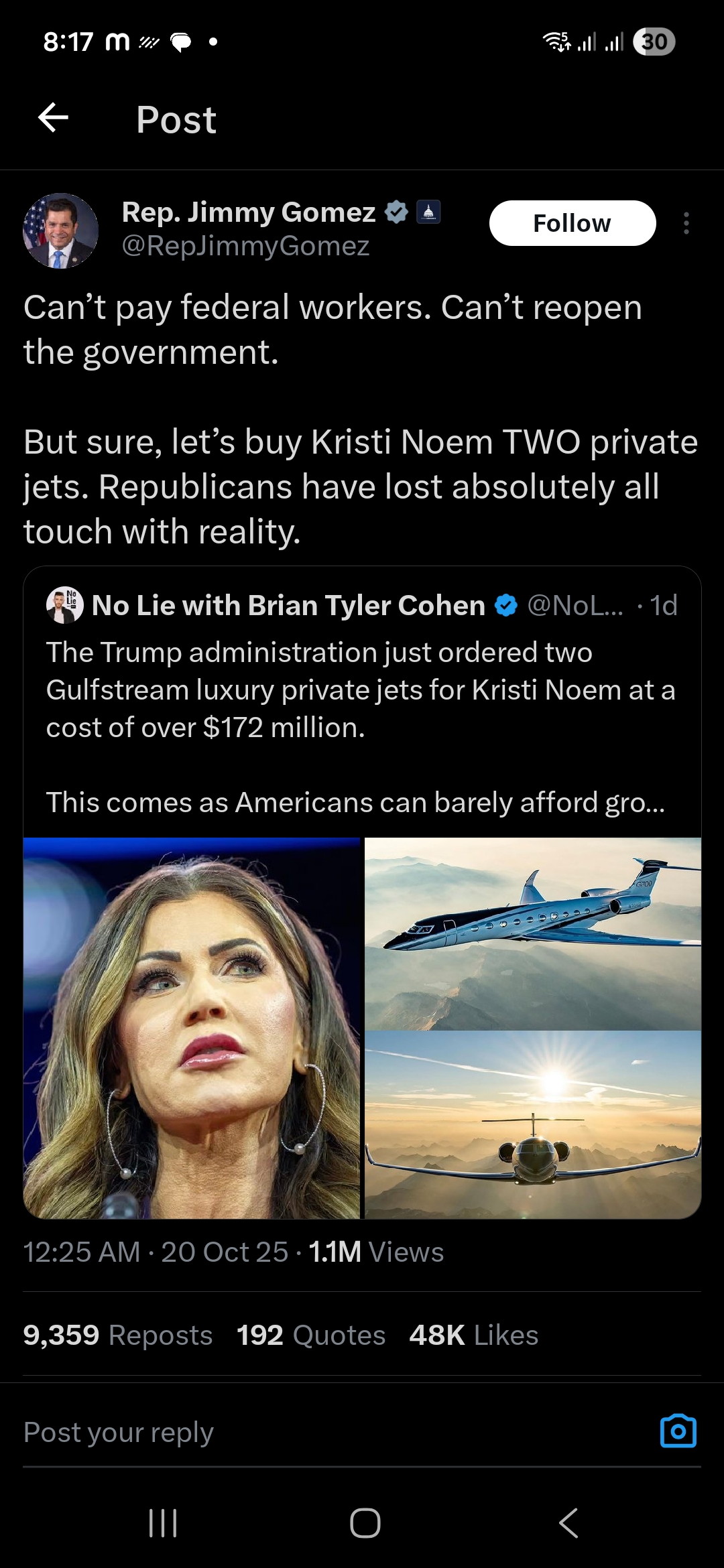View the 9,359 Reposts list
The image size is (724, 1568).
coord(117,1335)
